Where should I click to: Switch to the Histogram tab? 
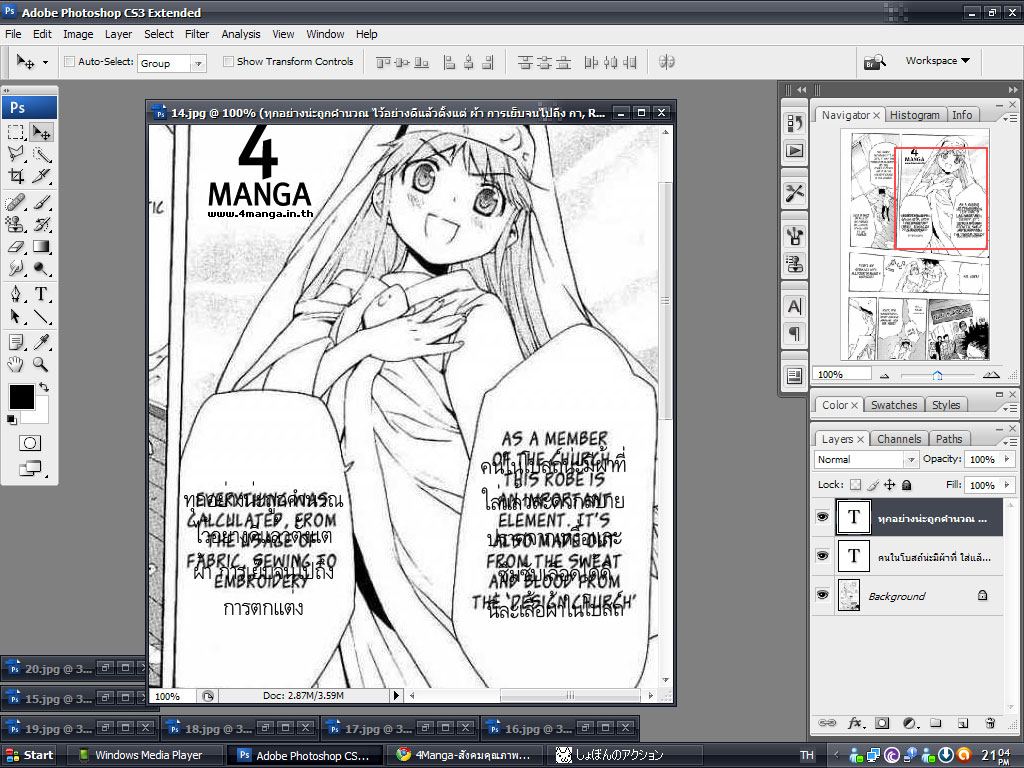[914, 115]
